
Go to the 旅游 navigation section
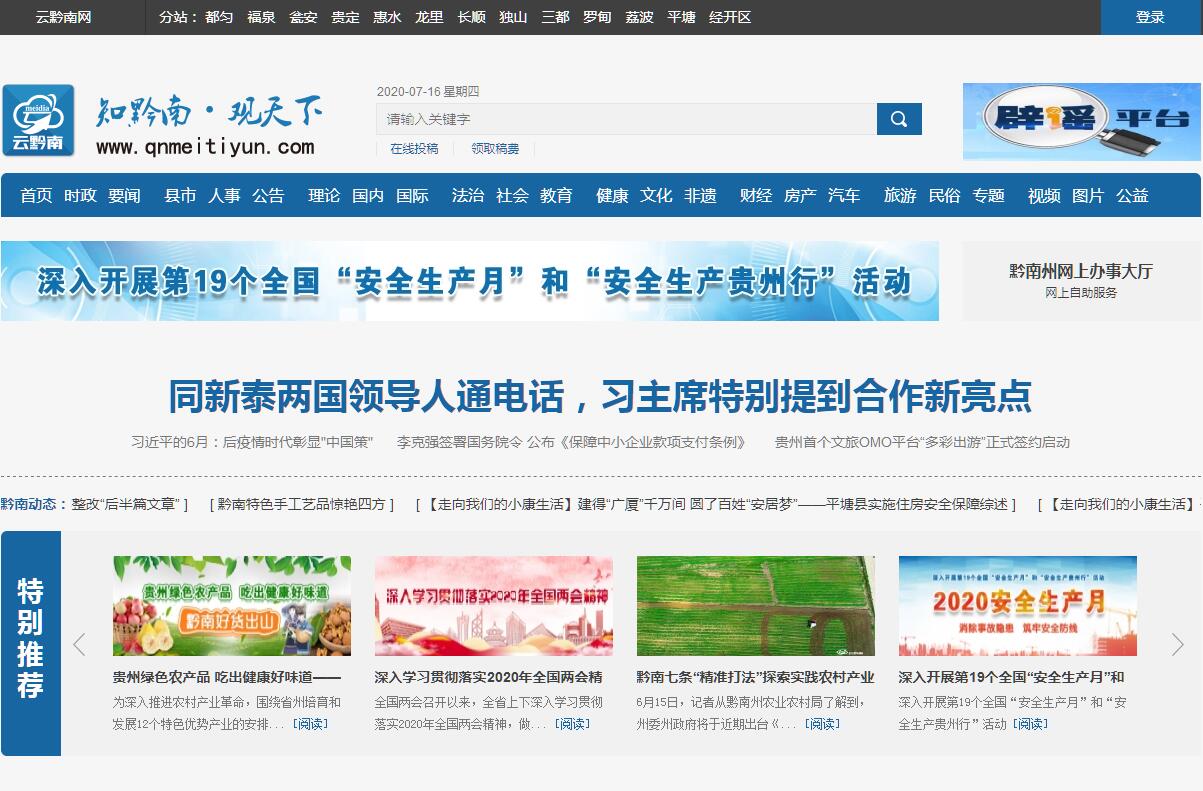click(x=899, y=196)
